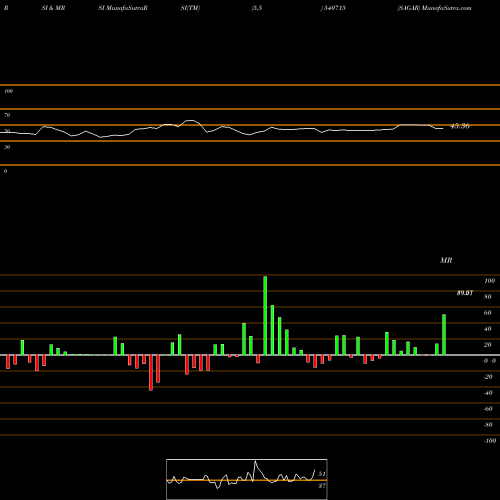The height and width of the screenshot is (500, 500).
Task: Click the RSI line peak above the 50 level
Action: point(191,121)
